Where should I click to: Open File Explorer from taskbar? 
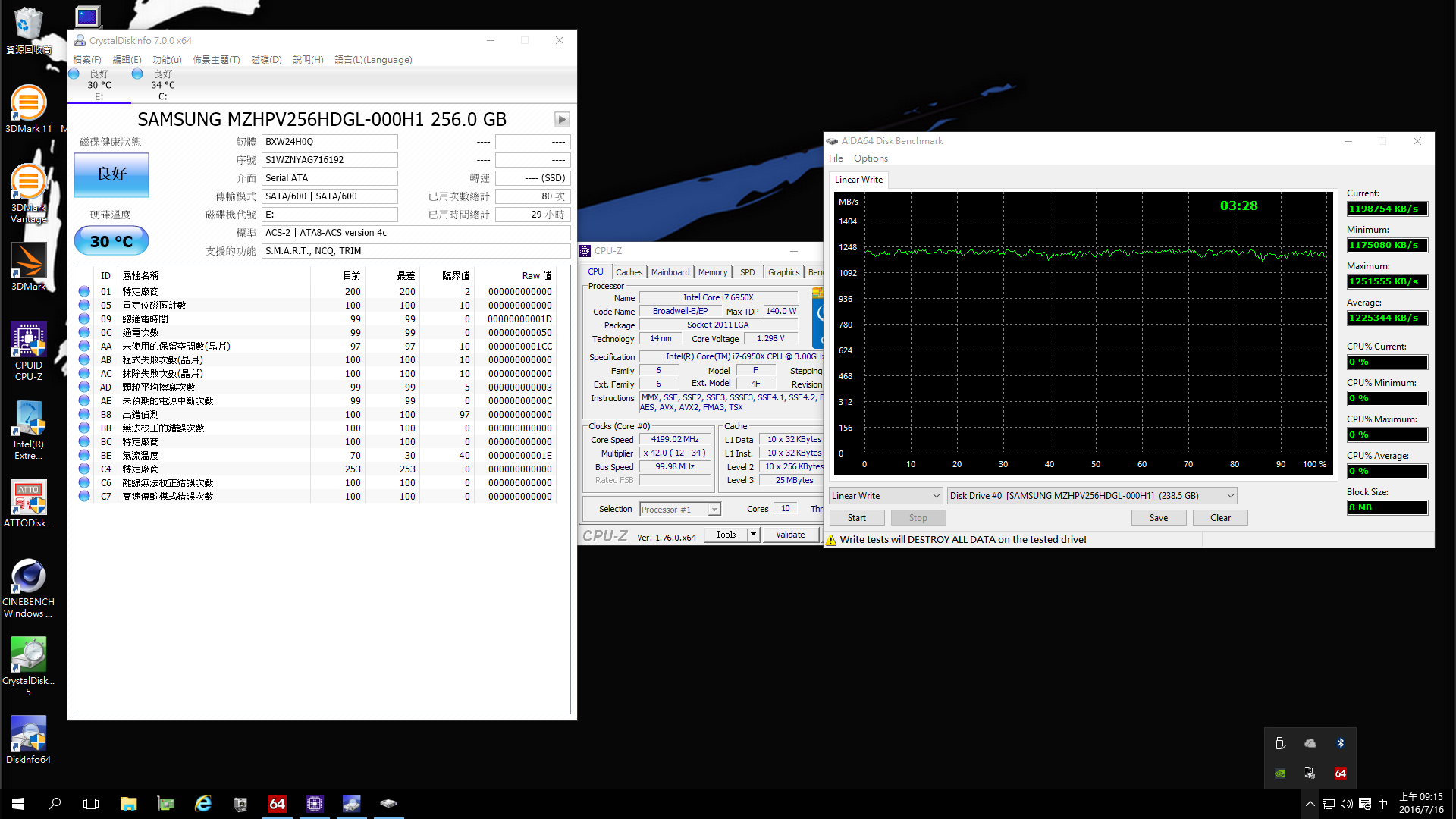(x=128, y=804)
